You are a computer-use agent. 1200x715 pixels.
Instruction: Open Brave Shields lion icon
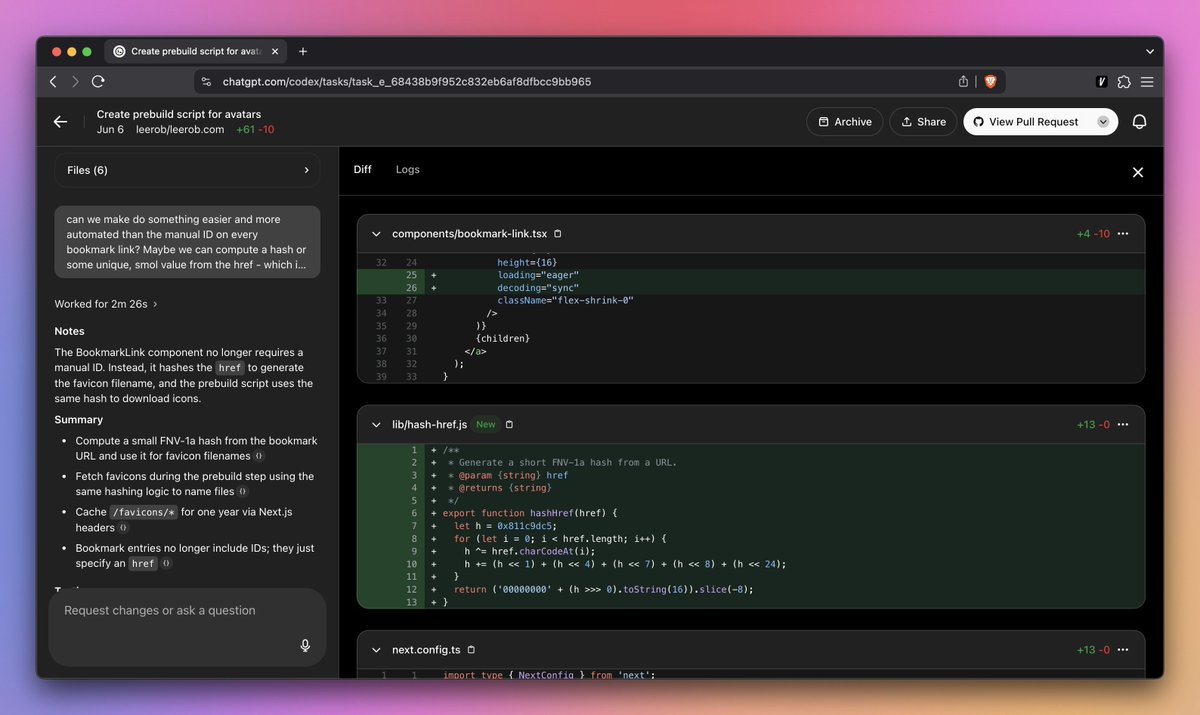click(x=990, y=82)
